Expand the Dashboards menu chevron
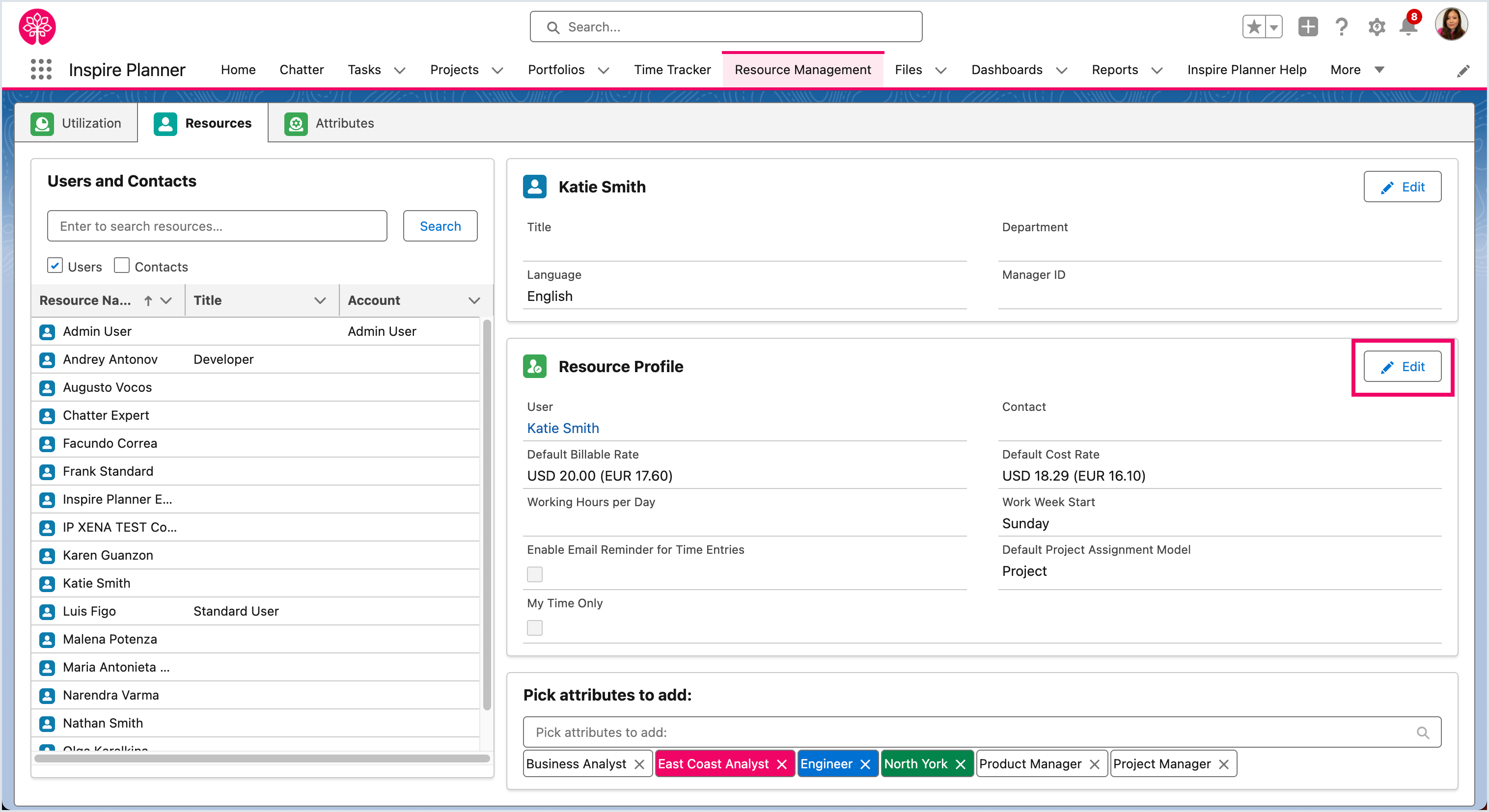Screen dimensions: 1489x812 [1061, 71]
